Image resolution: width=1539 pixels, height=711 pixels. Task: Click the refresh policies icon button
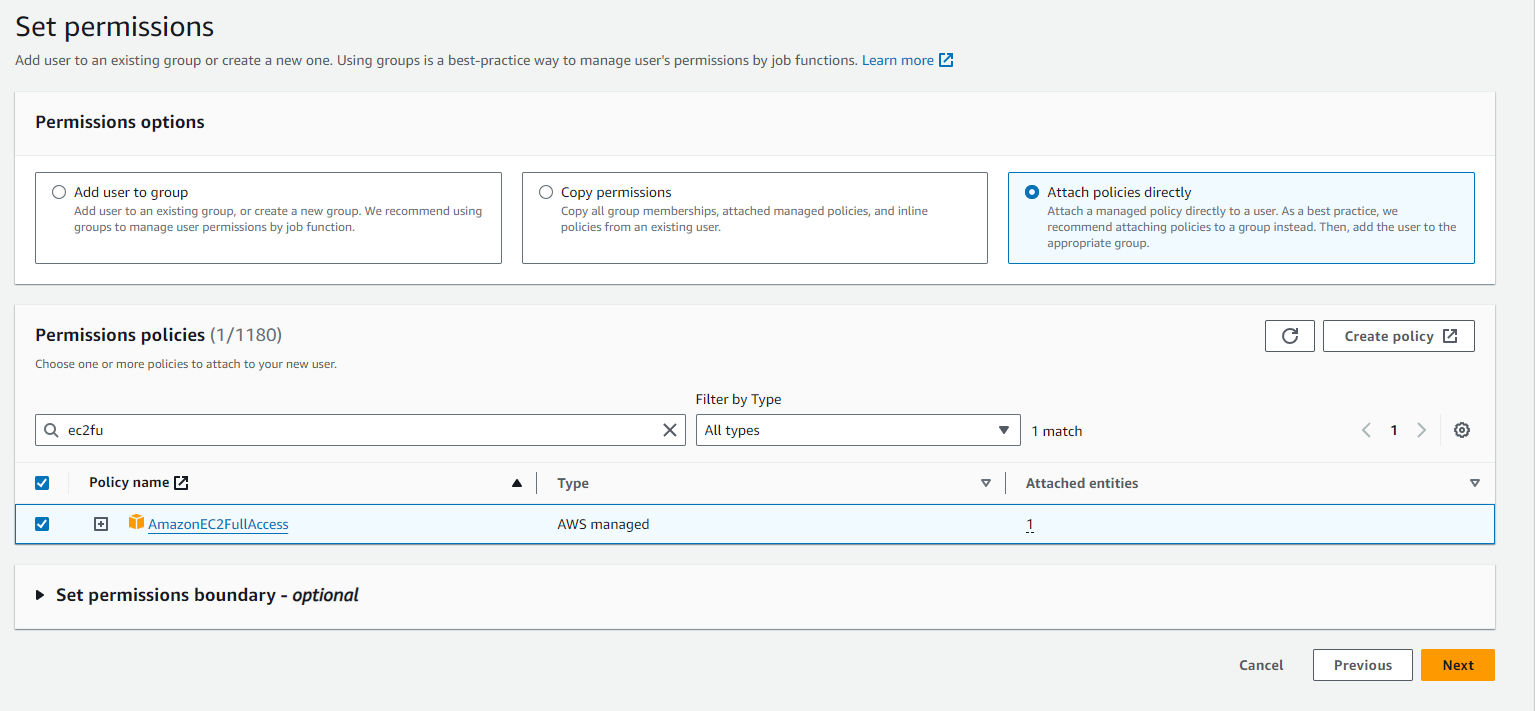coord(1289,336)
